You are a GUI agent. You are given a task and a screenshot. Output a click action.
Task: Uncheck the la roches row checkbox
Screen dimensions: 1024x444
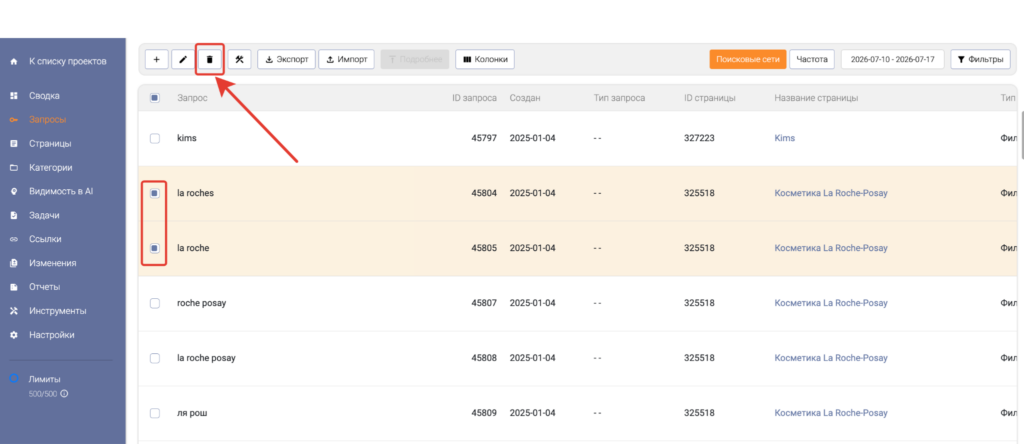click(155, 193)
